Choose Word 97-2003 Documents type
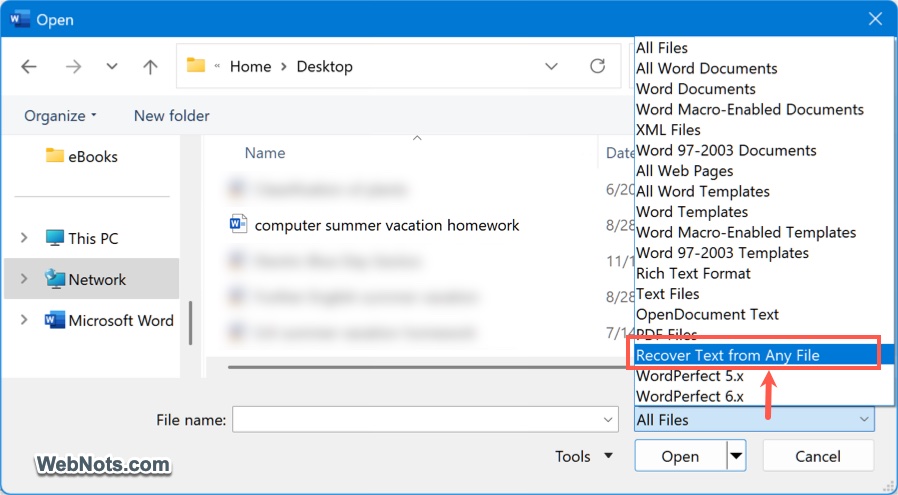 (x=726, y=151)
